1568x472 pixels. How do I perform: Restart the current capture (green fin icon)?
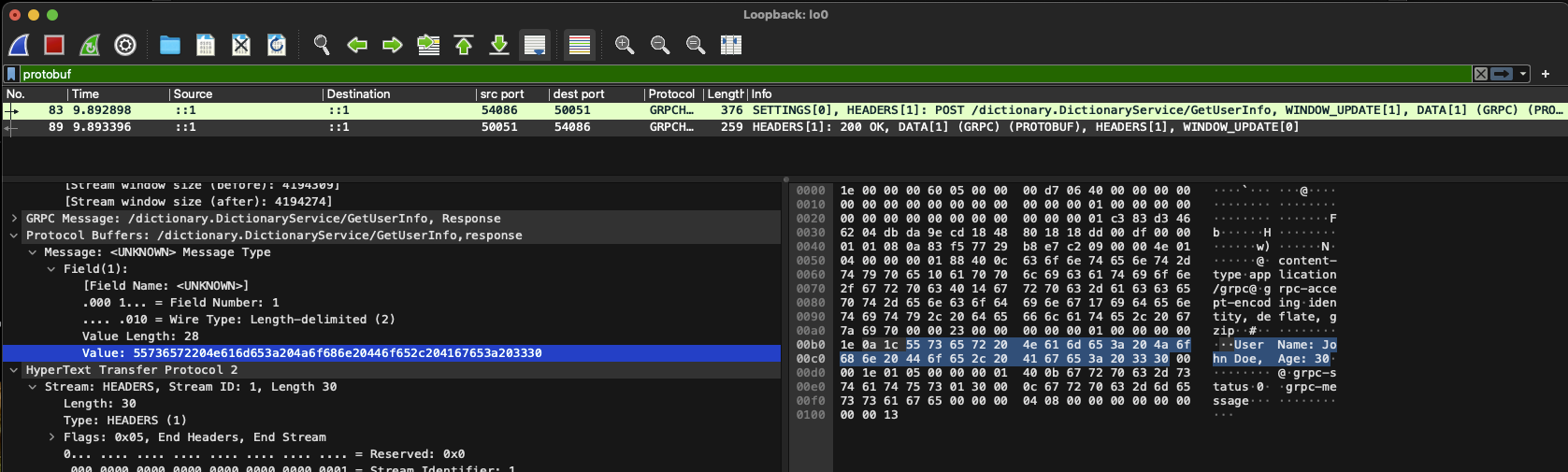[x=90, y=45]
